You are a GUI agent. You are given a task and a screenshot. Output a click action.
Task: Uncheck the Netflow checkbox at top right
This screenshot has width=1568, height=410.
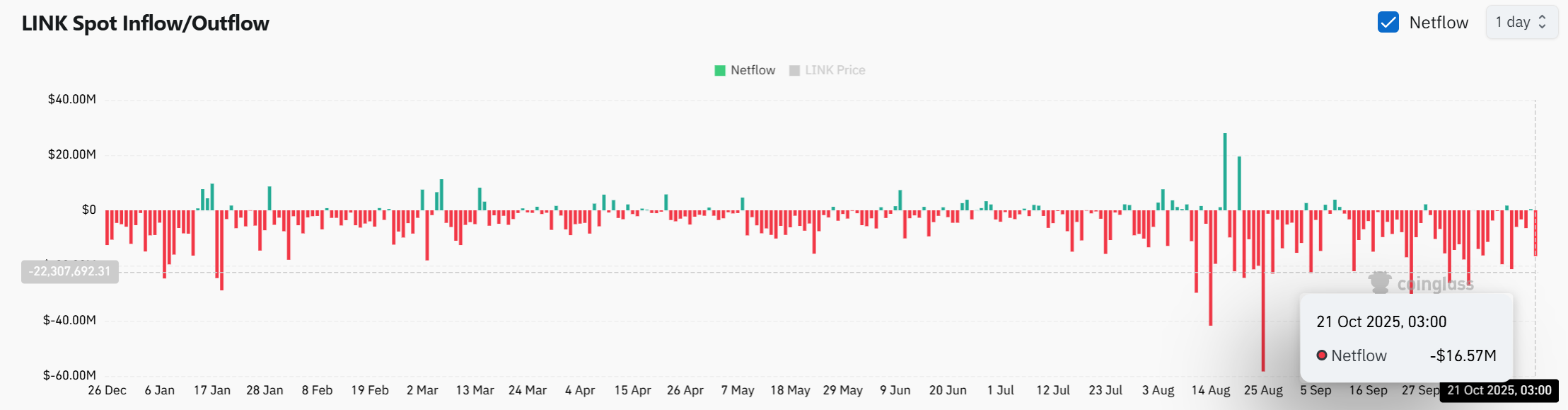pyautogui.click(x=1388, y=23)
